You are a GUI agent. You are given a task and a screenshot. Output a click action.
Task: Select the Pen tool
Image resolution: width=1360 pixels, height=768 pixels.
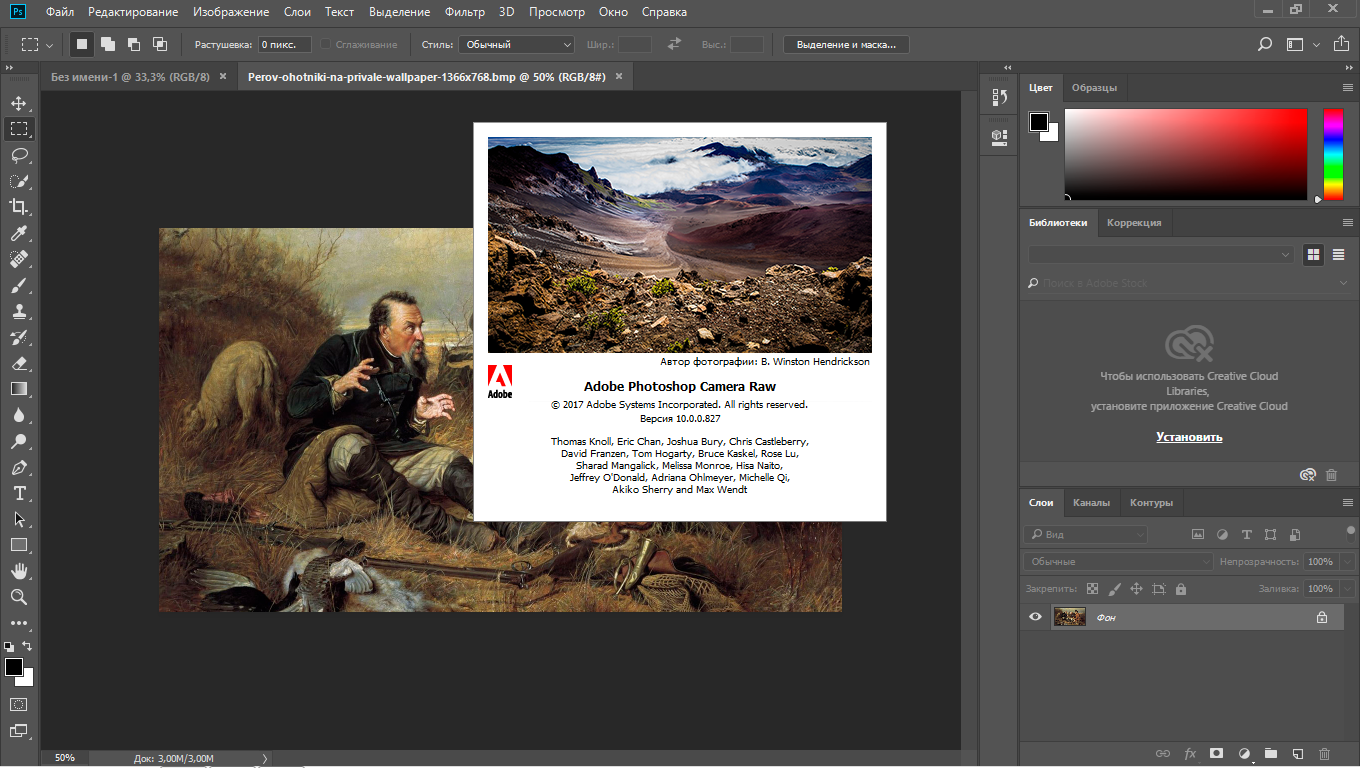pos(19,467)
